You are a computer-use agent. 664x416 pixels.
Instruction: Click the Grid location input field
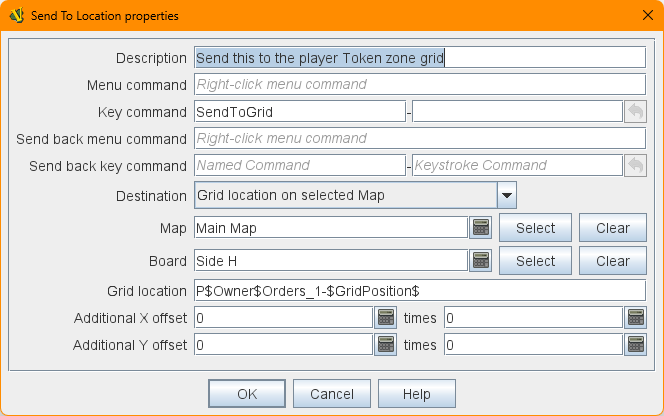[420, 291]
